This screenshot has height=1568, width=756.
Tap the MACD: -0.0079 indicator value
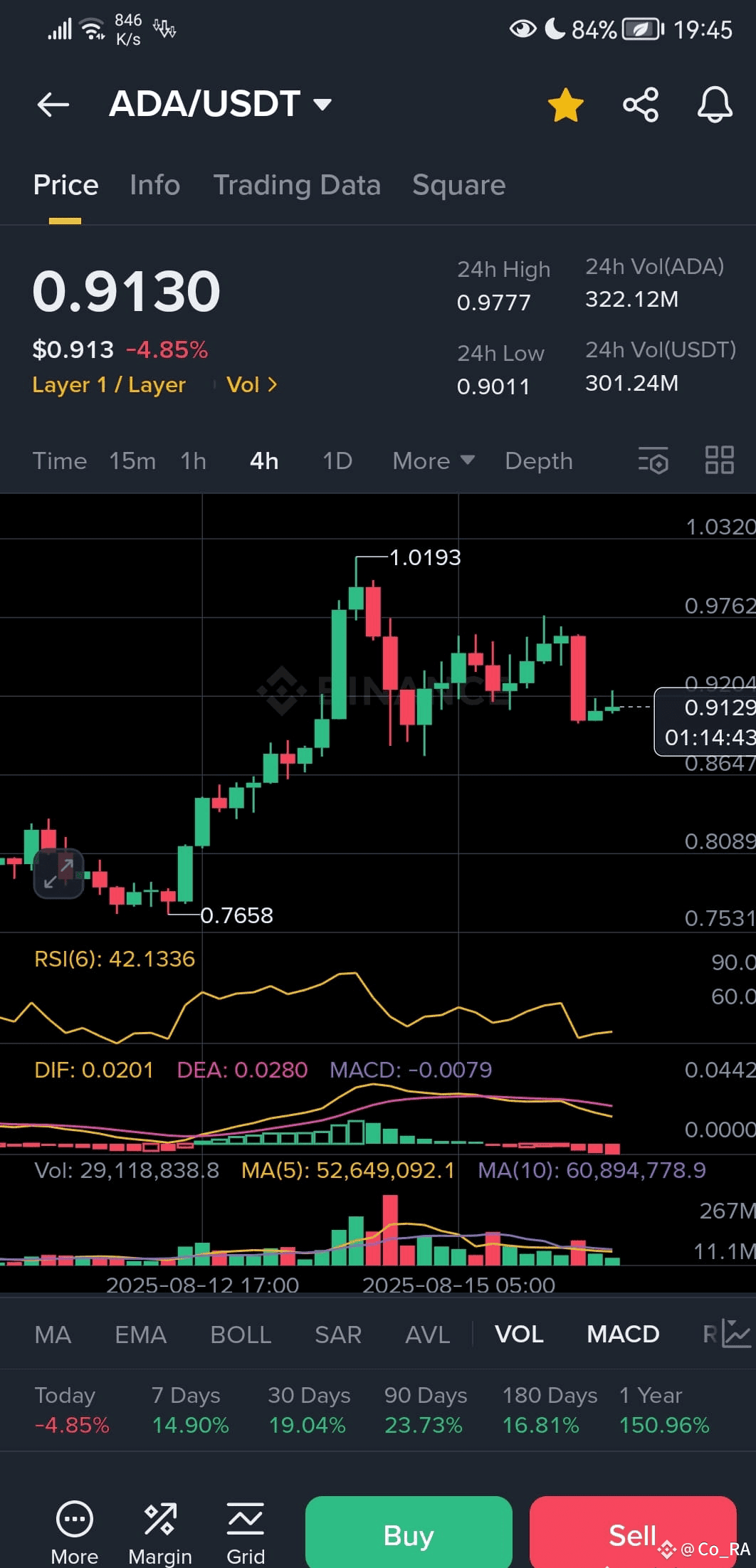point(411,1070)
